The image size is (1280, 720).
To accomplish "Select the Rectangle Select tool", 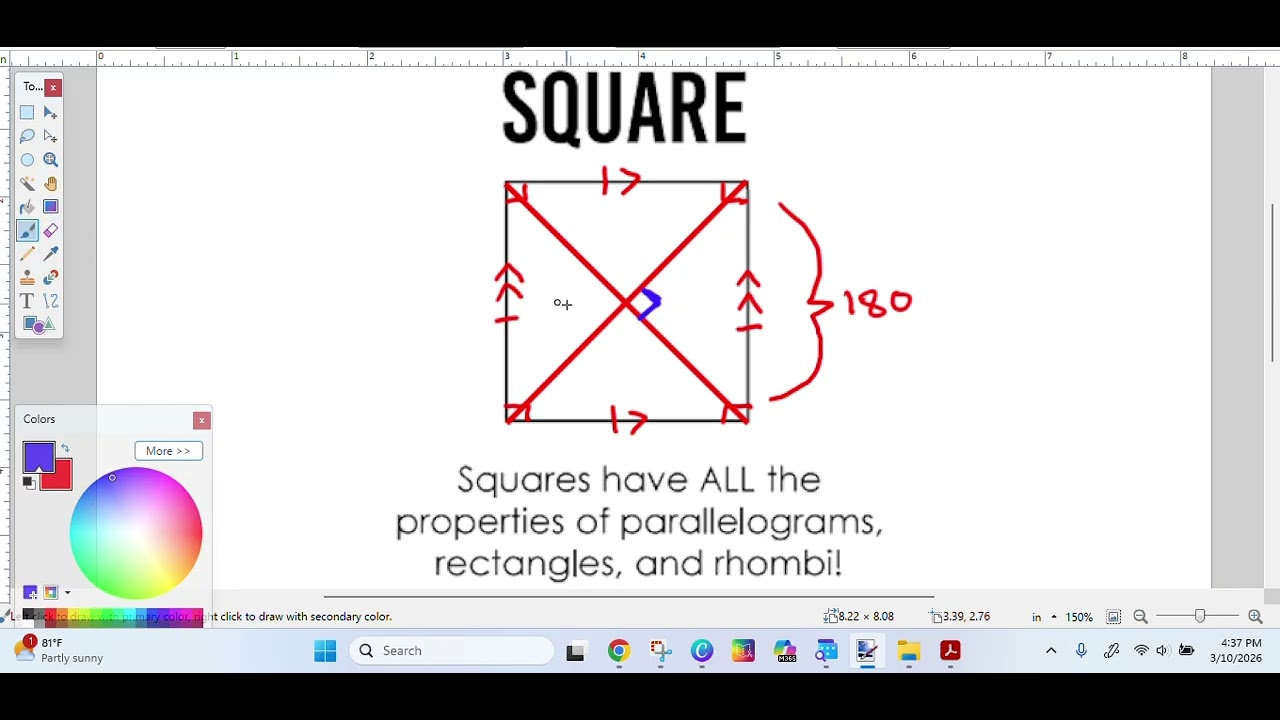I will (27, 113).
